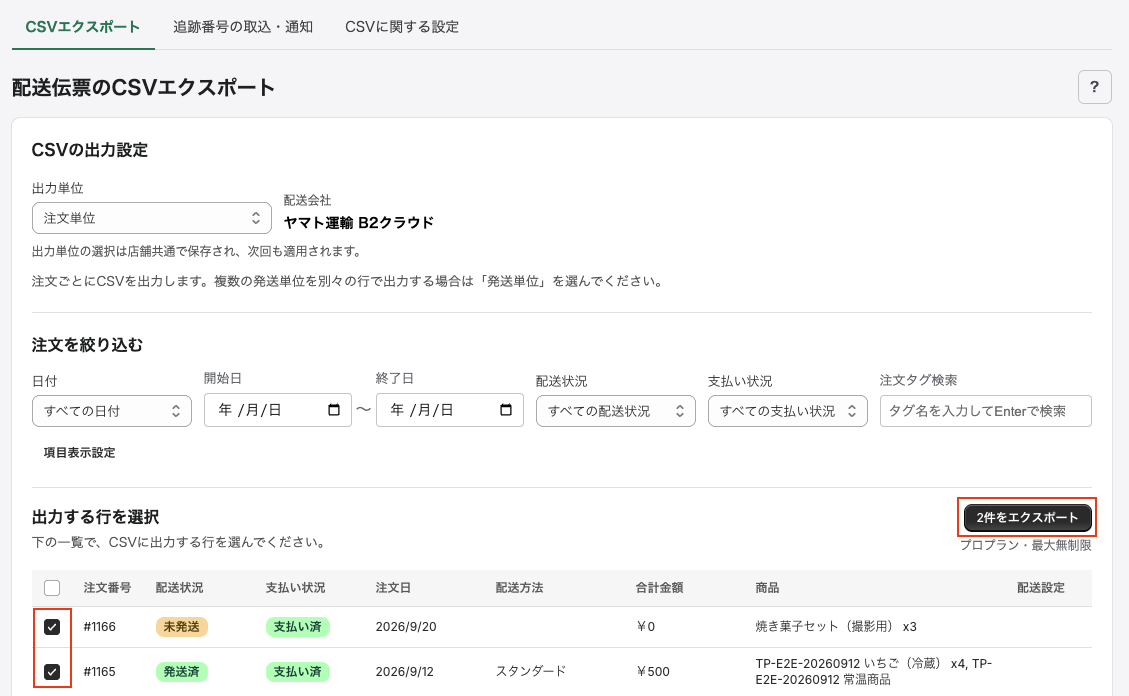The image size is (1129, 696).
Task: Focus the 開始日 date input field
Action: [278, 410]
